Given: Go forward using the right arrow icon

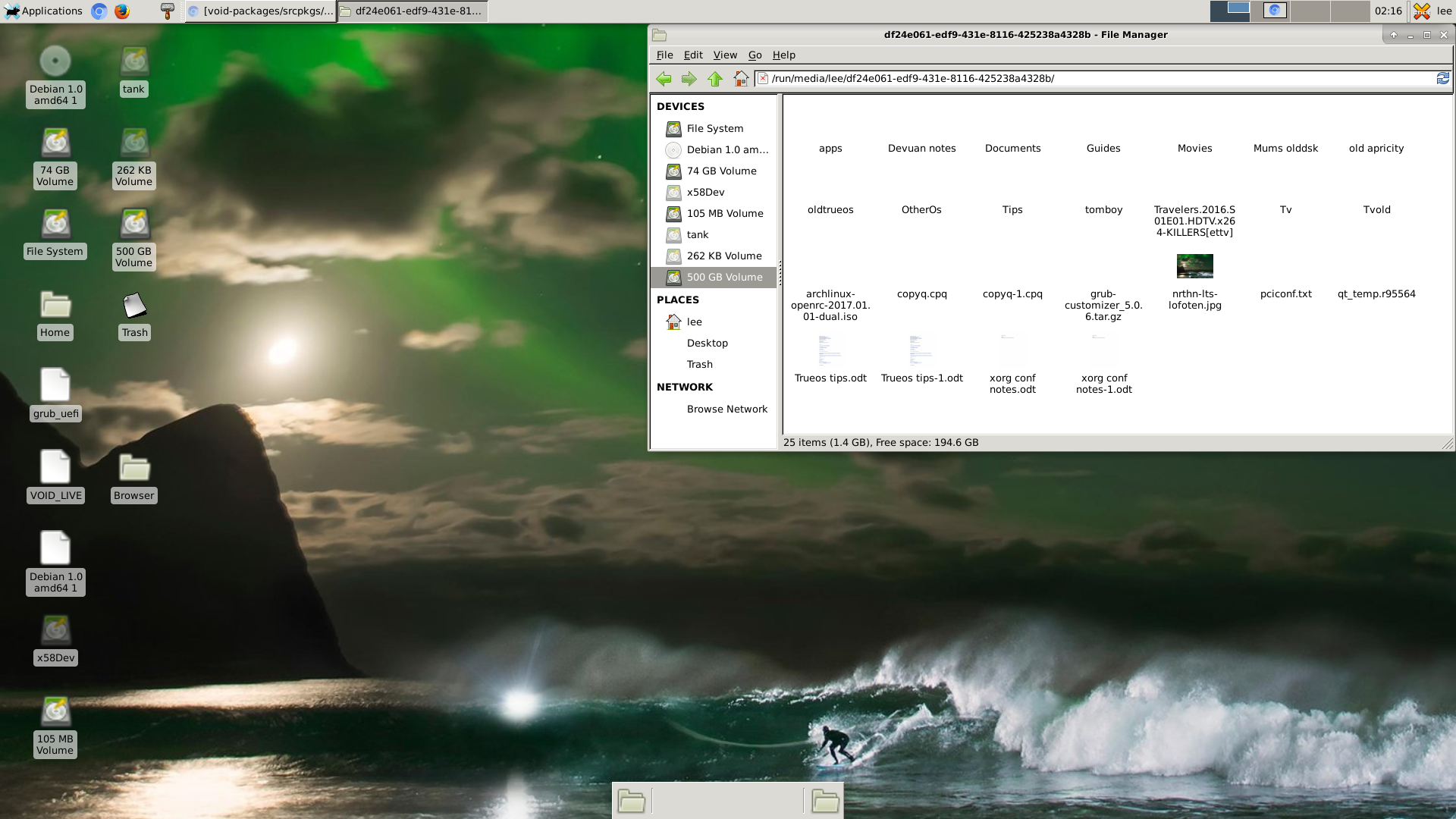Looking at the screenshot, I should pos(689,79).
